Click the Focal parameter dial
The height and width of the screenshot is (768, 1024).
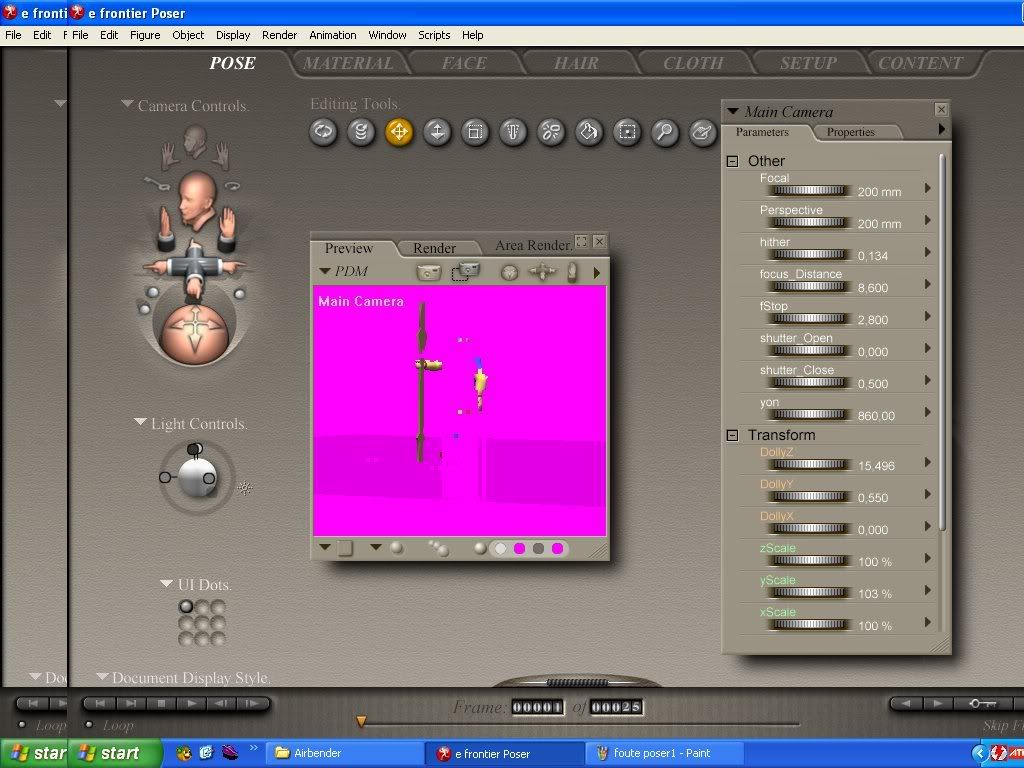tap(807, 190)
